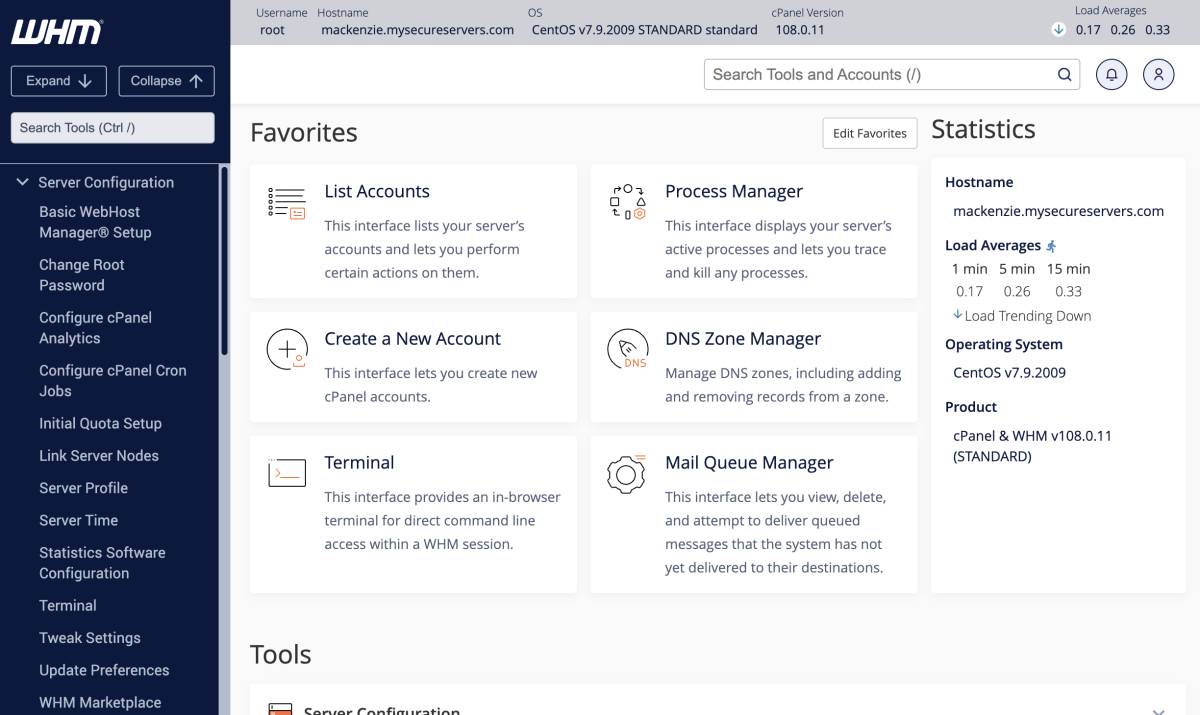This screenshot has height=715, width=1200.
Task: Select Change Root Password from sidebar
Action: point(82,275)
